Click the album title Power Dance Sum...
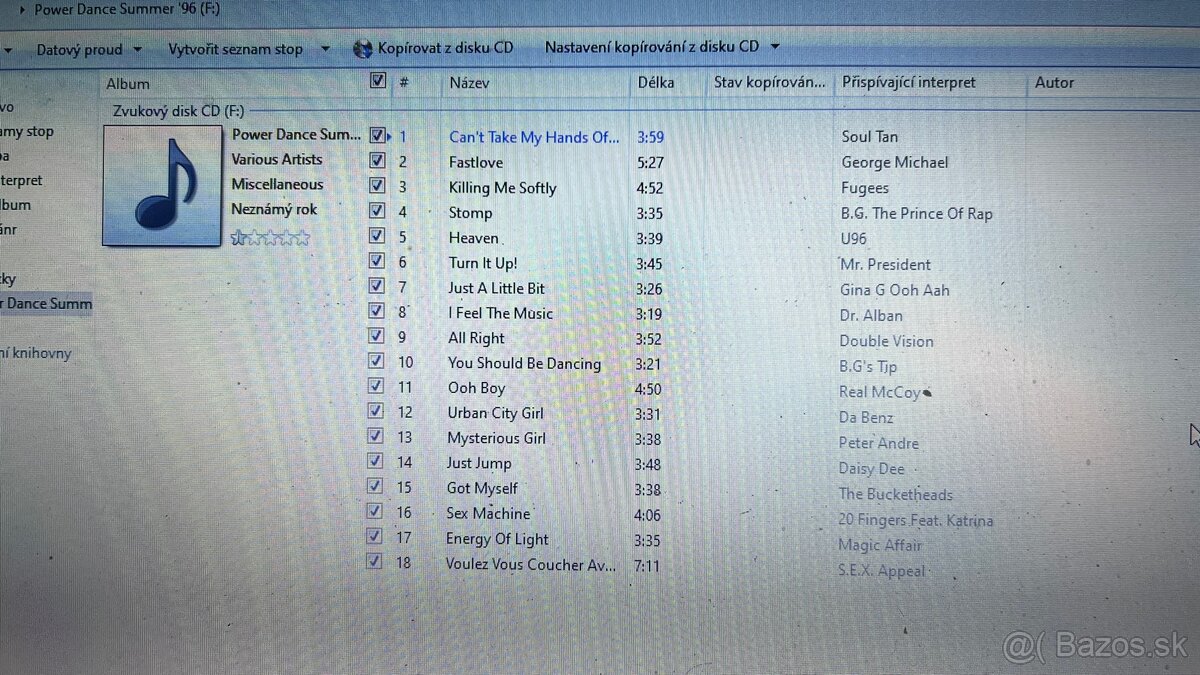Image resolution: width=1200 pixels, height=675 pixels. (297, 134)
